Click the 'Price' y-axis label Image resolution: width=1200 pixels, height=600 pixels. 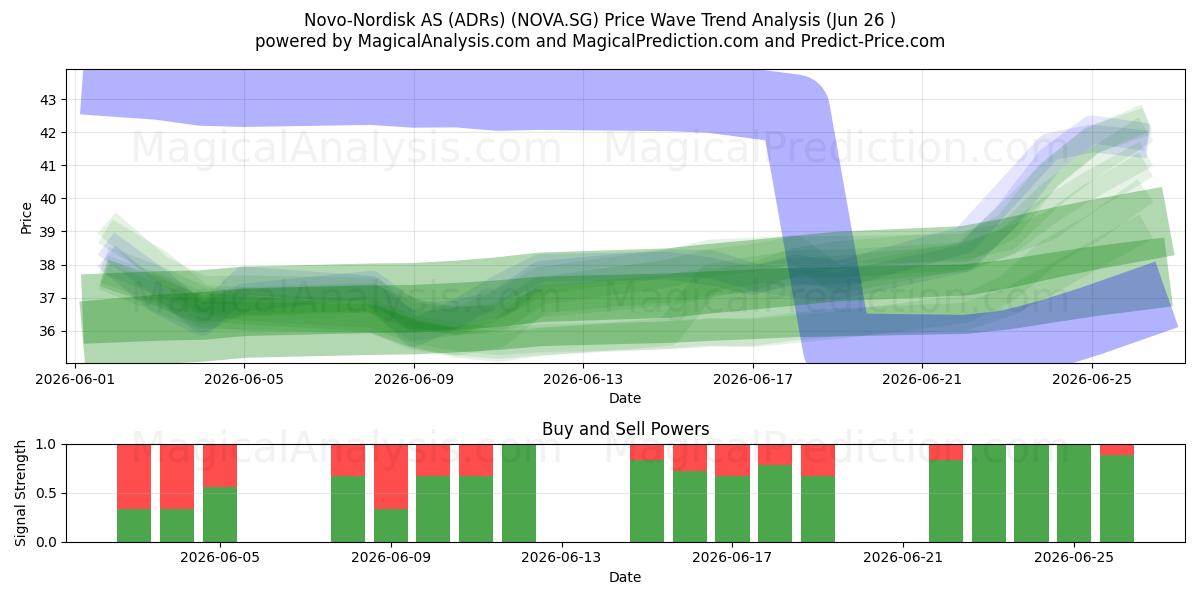pyautogui.click(x=26, y=217)
